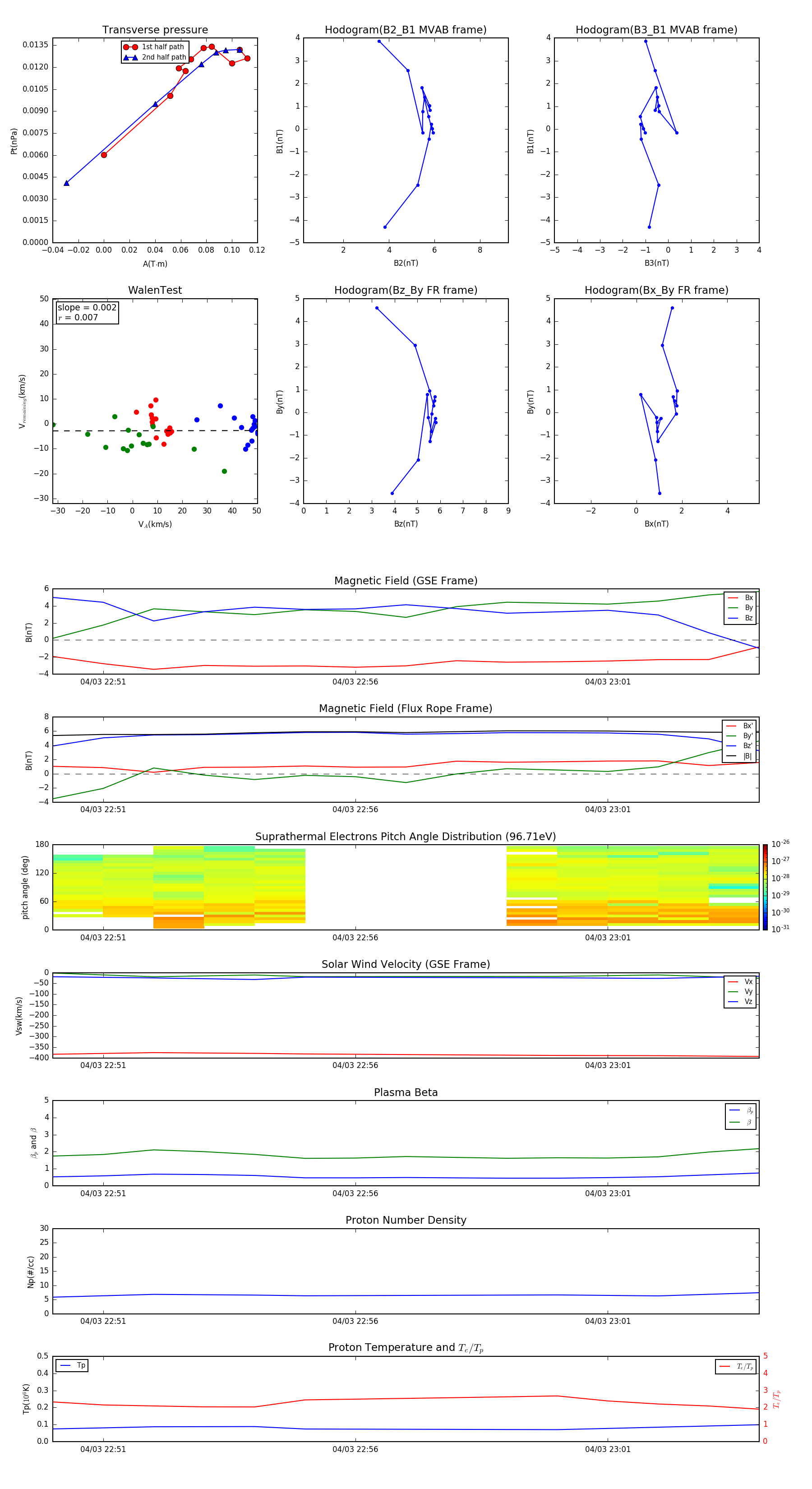Screen dimensions: 812x1489
Task: Click lowest green dot in WalenTest plot
Action: click(224, 471)
